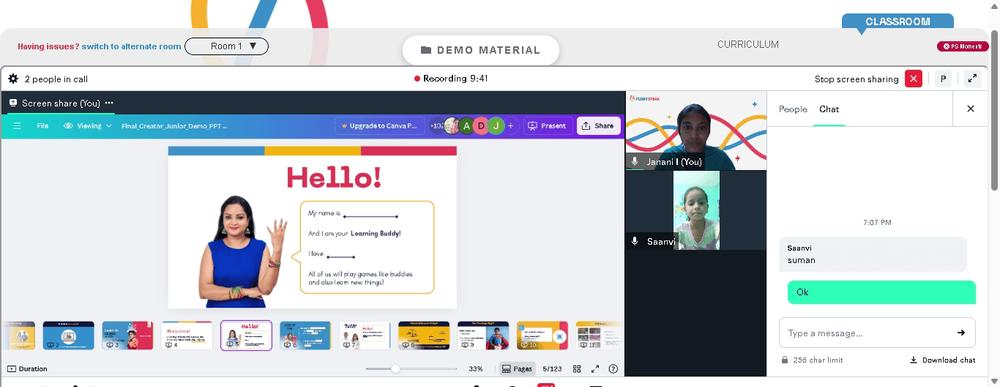Screen dimensions: 1000x387
Task: Open grid view icon
Action: pyautogui.click(x=577, y=369)
